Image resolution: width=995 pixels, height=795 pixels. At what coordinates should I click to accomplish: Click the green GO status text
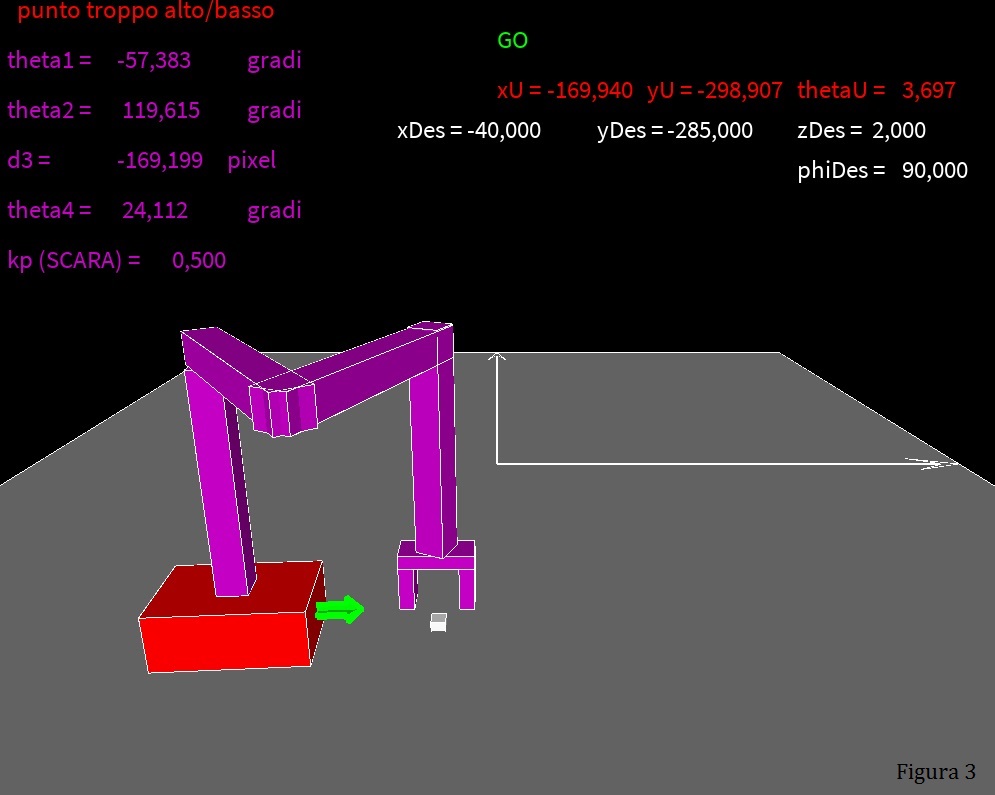pos(512,41)
